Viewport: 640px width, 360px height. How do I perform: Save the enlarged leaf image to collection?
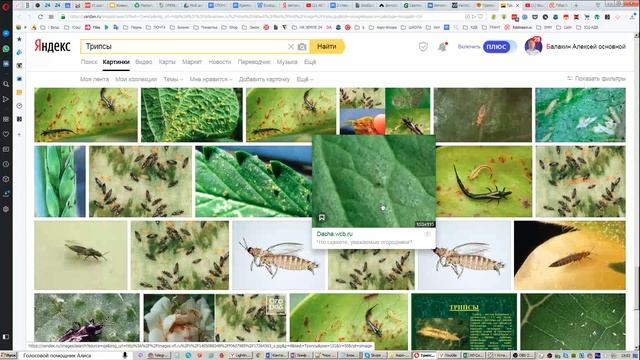[322, 218]
